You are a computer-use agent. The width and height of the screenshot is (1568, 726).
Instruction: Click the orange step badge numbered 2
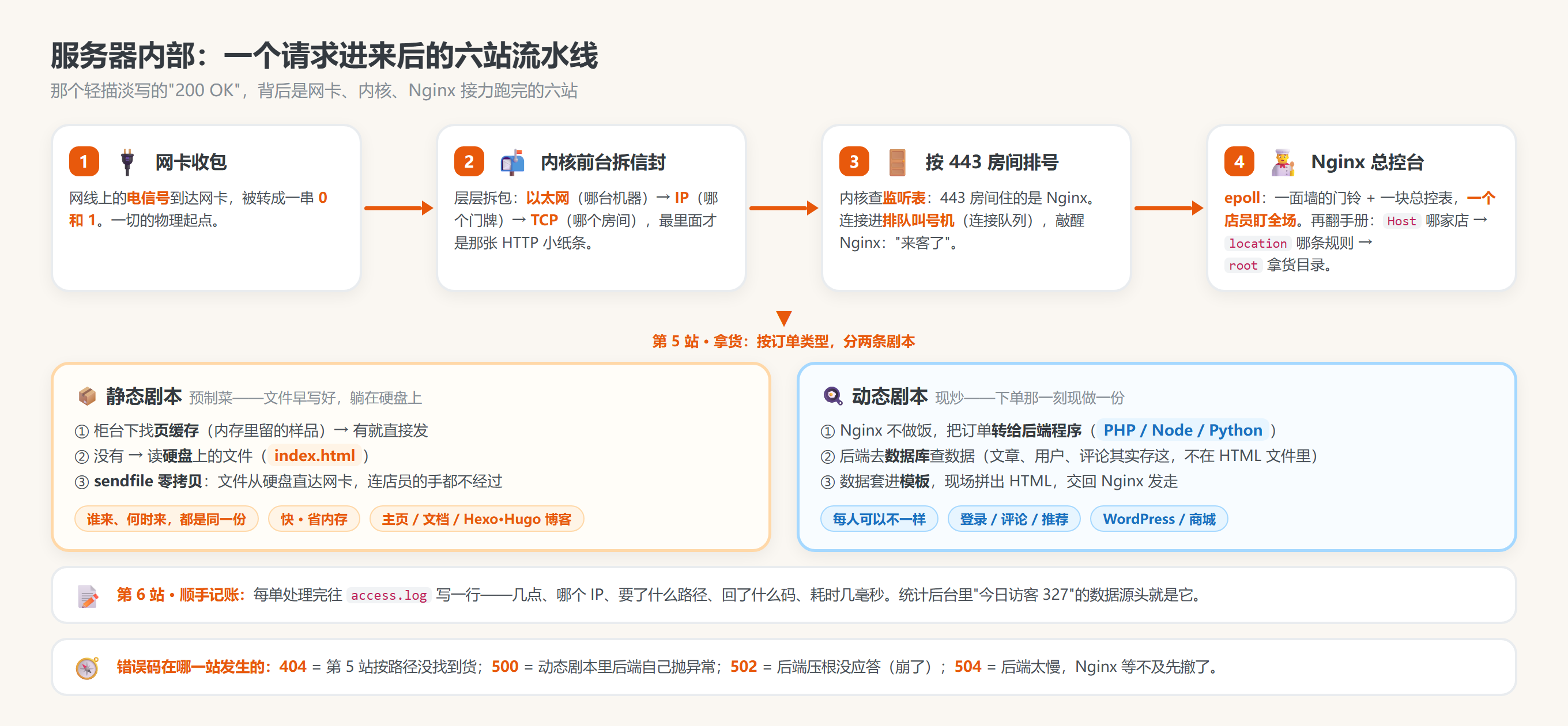click(x=469, y=161)
